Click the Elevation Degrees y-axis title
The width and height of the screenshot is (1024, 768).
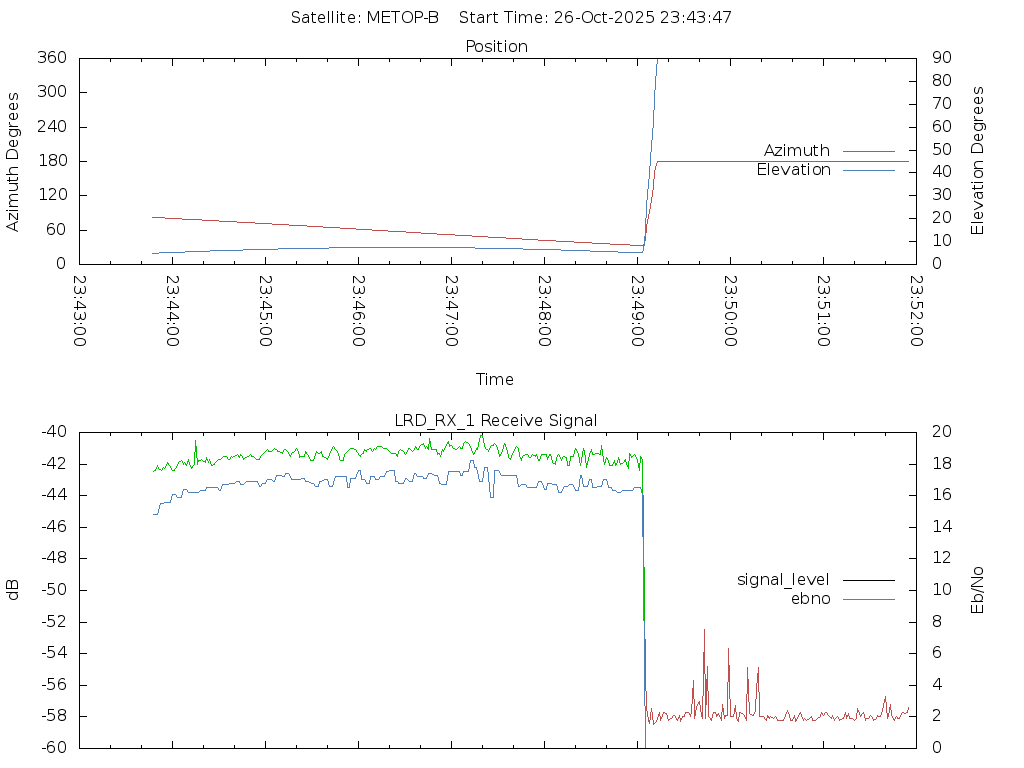(978, 161)
